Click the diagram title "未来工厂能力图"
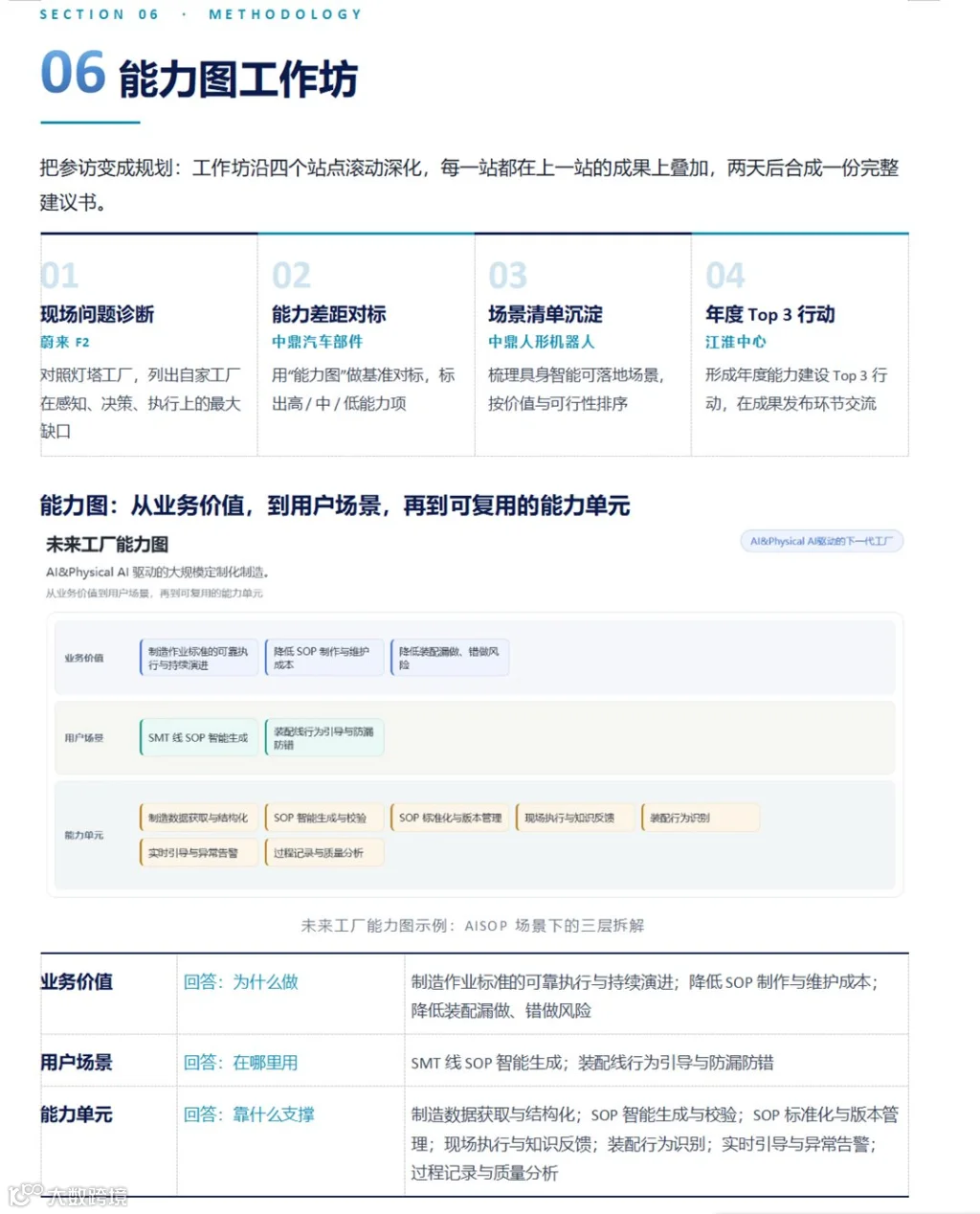Screen dimensions: 980x1214 [107, 545]
